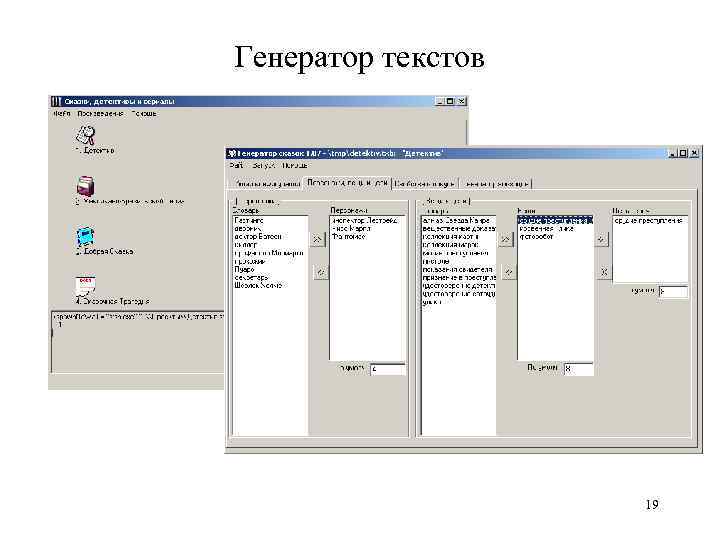Select Шерлок Холмс in the Словарь list
The height and width of the screenshot is (540, 720).
(x=258, y=285)
